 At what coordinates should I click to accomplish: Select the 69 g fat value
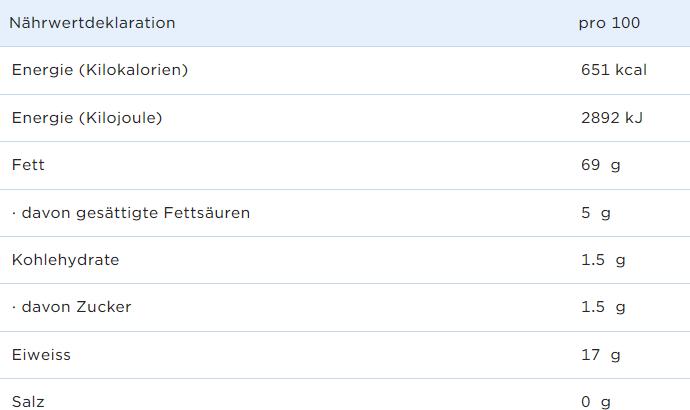click(601, 165)
